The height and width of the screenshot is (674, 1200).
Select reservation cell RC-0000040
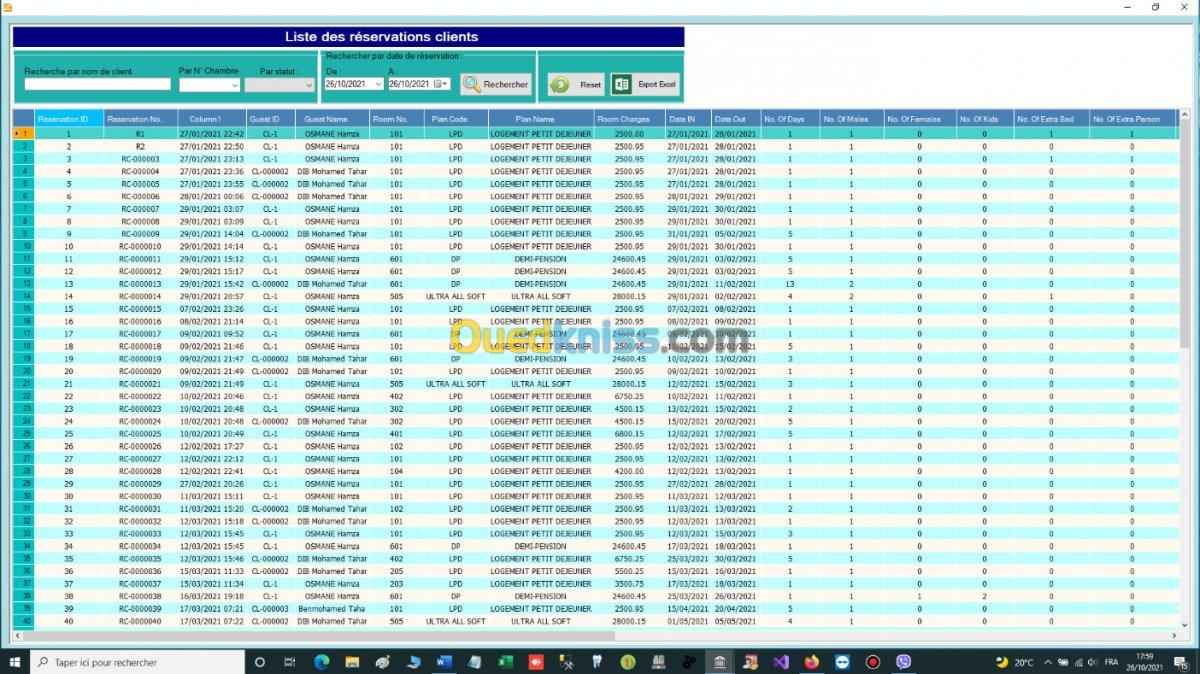tap(140, 621)
